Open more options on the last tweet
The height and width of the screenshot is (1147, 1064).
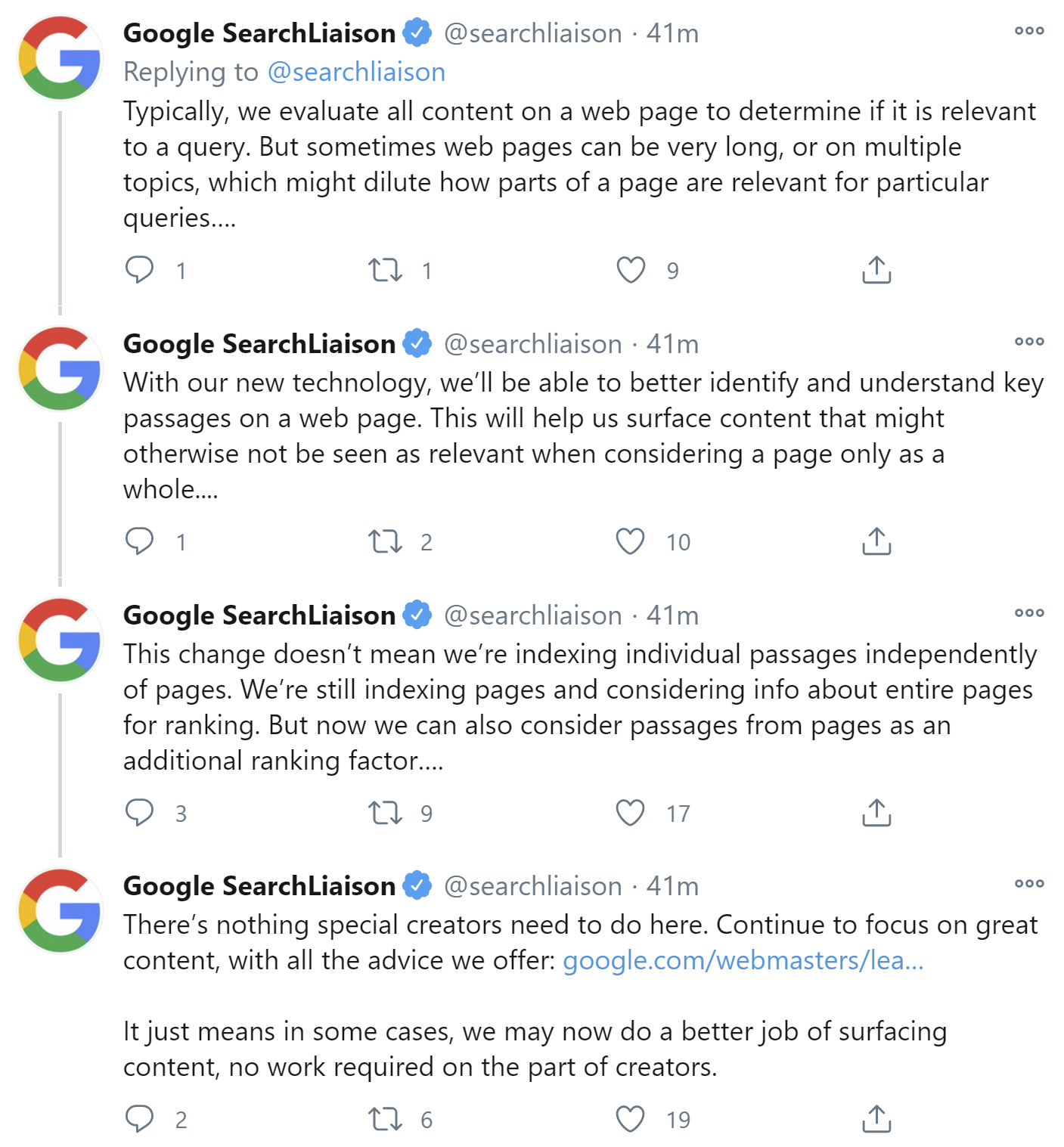1028,883
